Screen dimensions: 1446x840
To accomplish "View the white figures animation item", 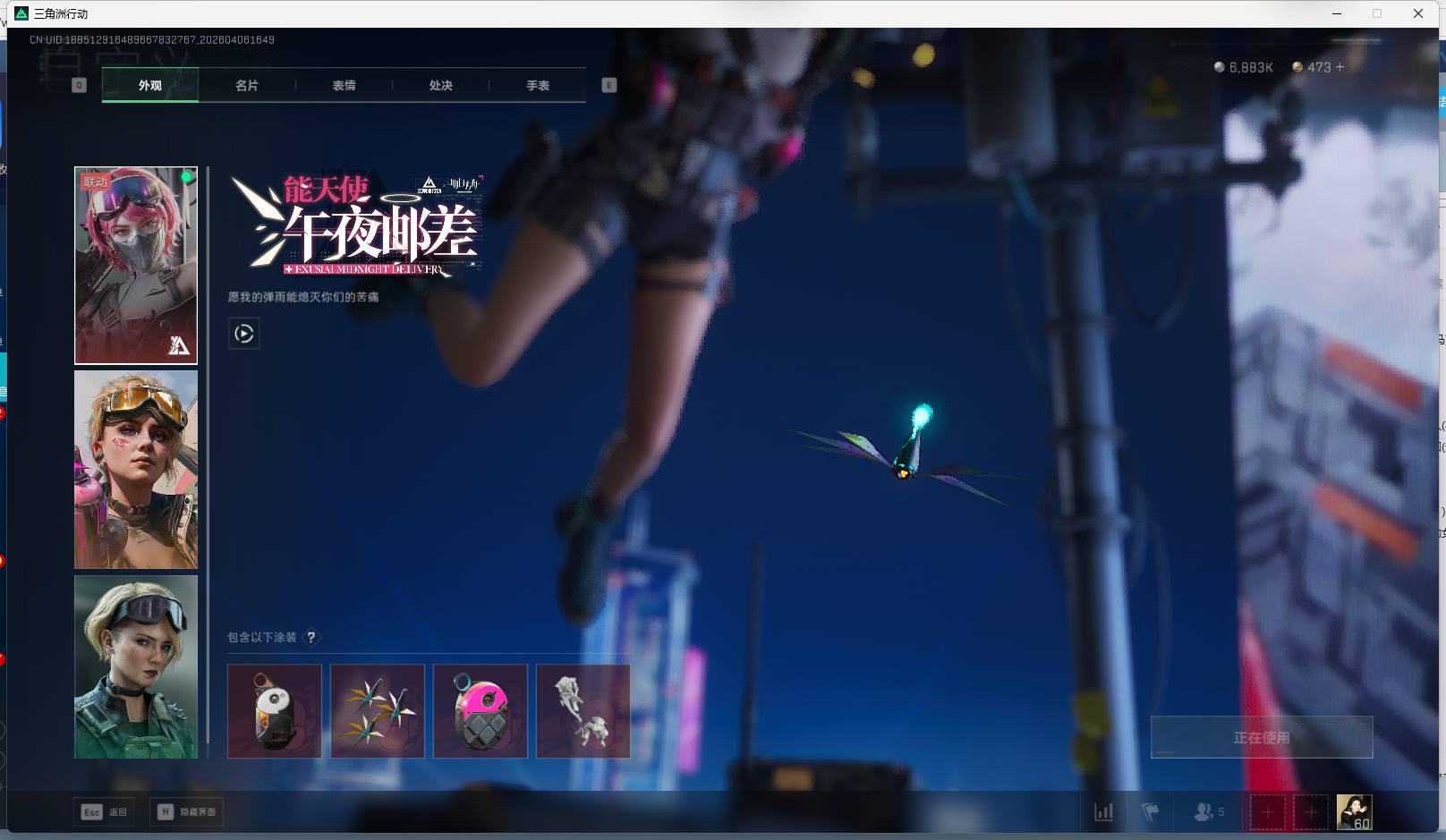I will click(583, 711).
